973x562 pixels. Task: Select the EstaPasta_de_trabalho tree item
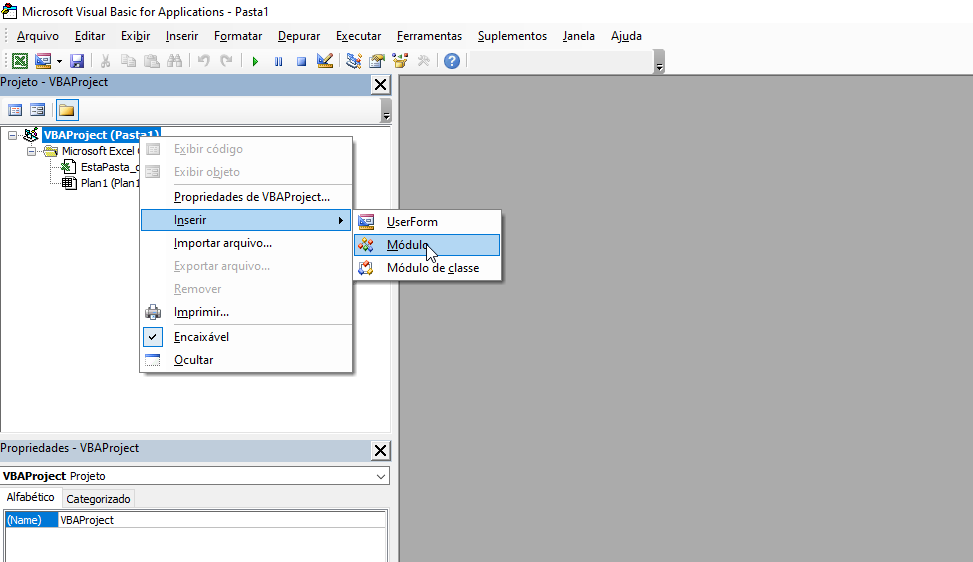(110, 167)
